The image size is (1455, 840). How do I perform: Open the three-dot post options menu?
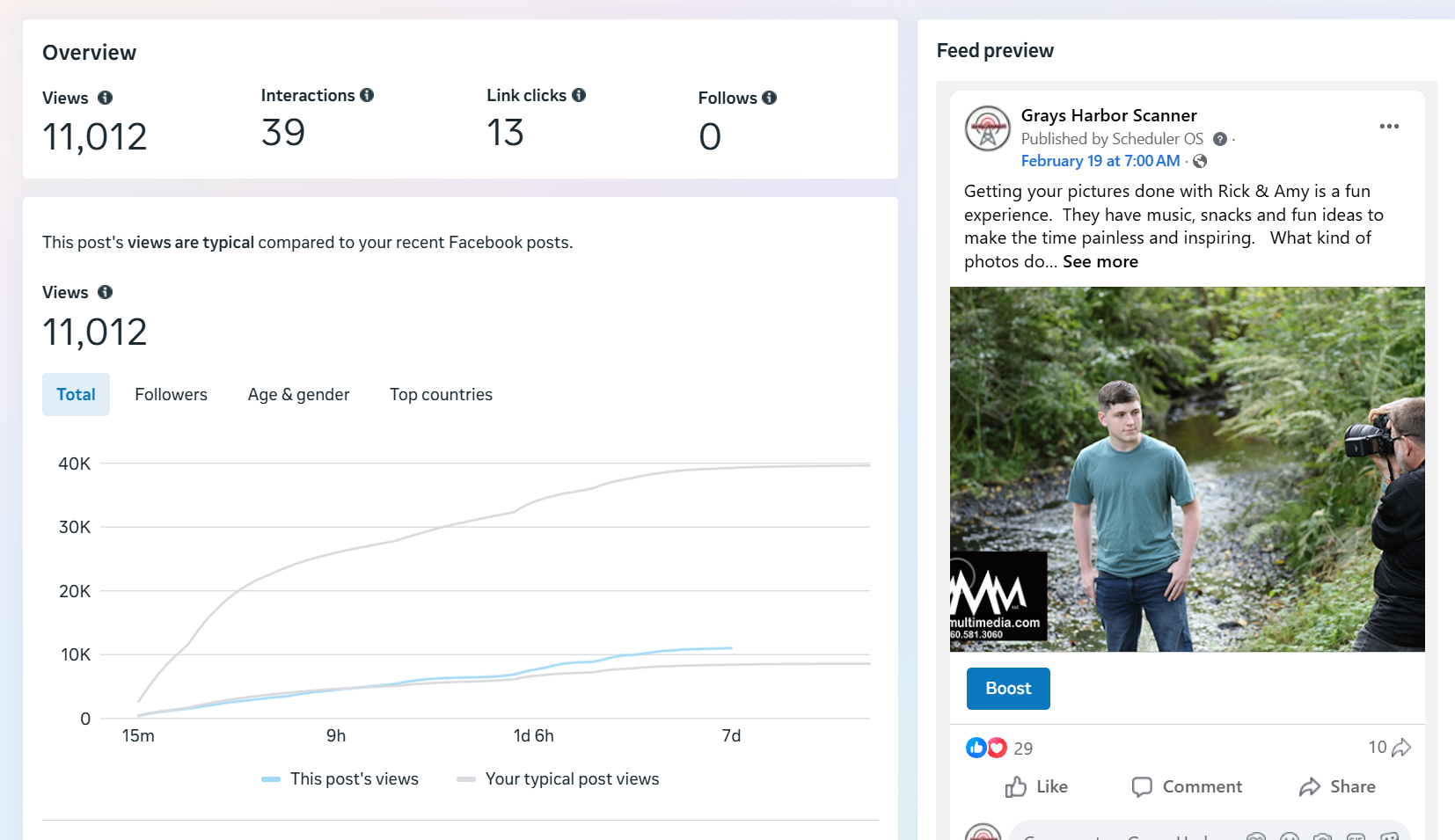coord(1389,127)
